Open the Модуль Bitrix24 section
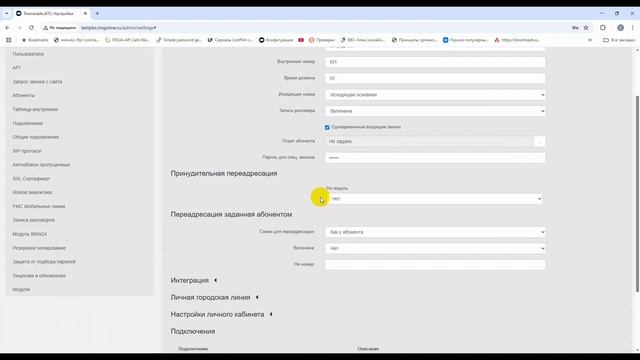The width and height of the screenshot is (640, 360). 29,234
